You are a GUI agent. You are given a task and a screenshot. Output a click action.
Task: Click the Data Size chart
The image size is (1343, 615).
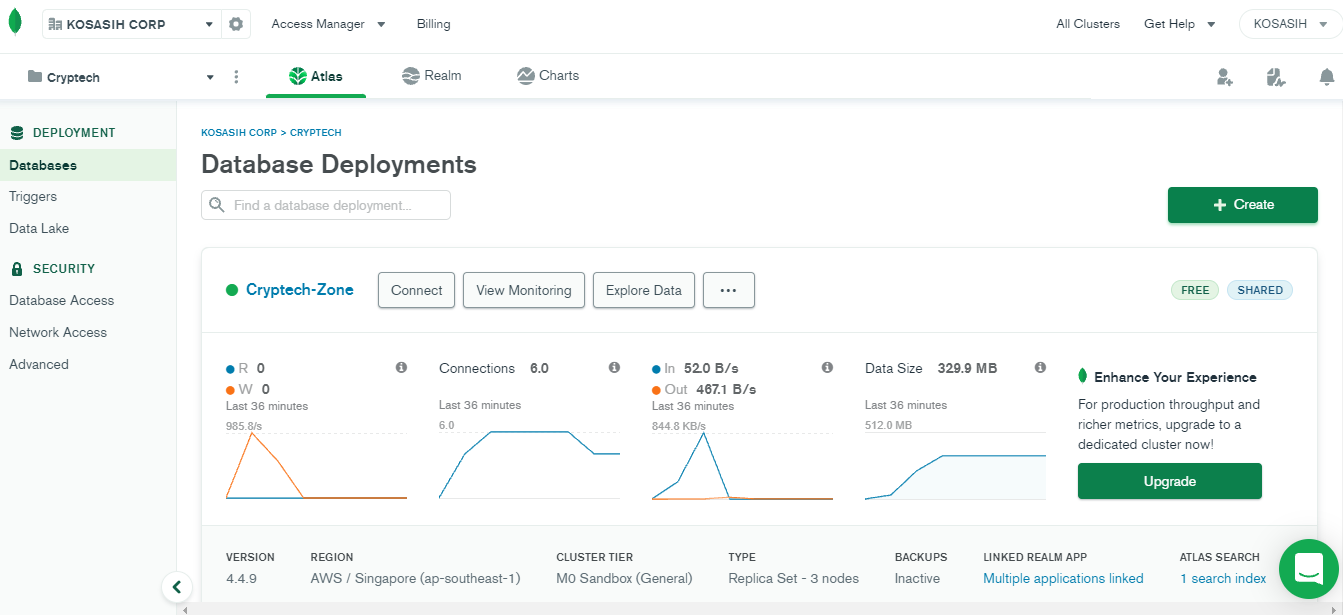(955, 466)
